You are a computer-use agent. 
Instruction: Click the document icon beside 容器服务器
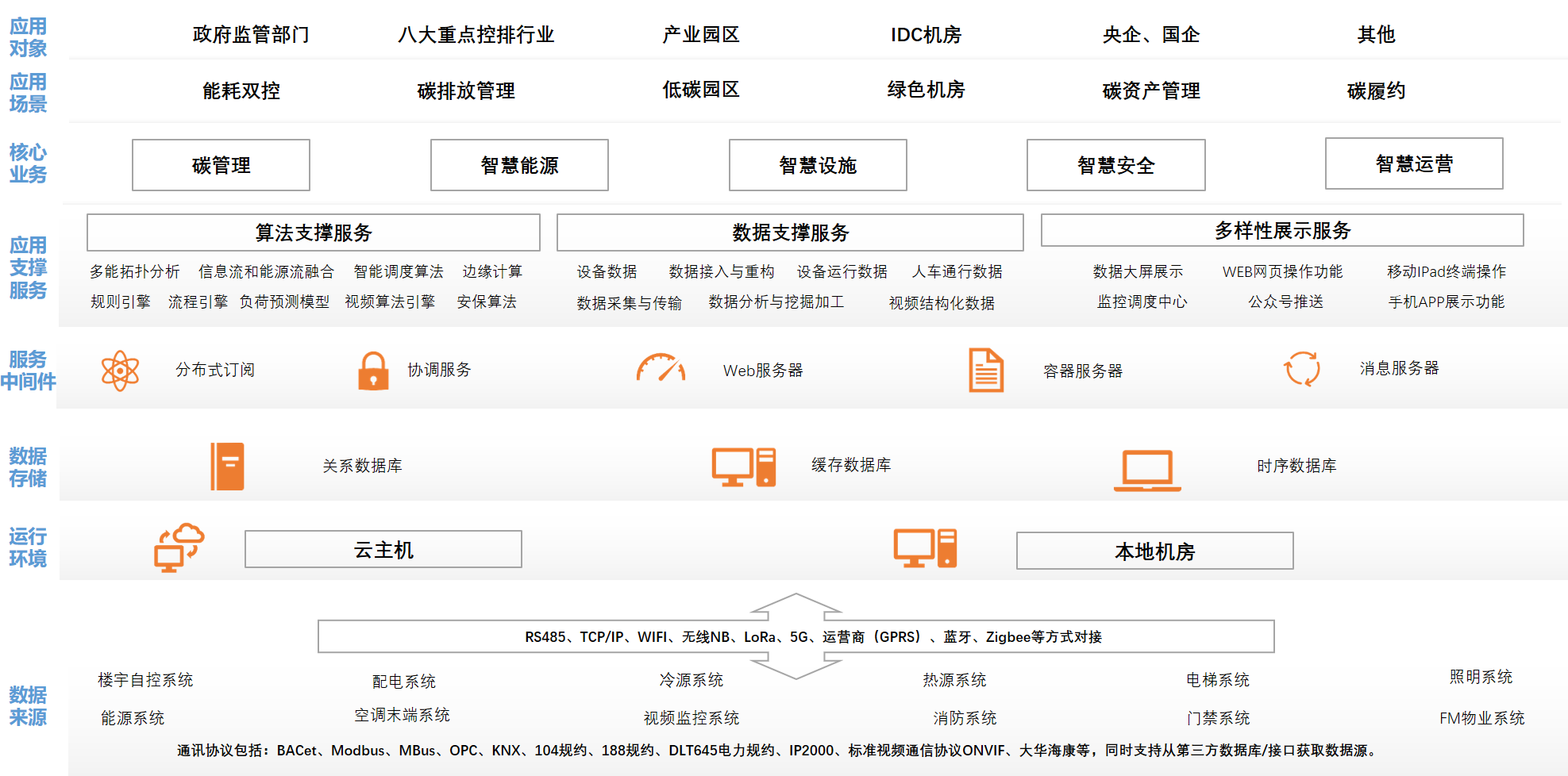pyautogui.click(x=986, y=371)
